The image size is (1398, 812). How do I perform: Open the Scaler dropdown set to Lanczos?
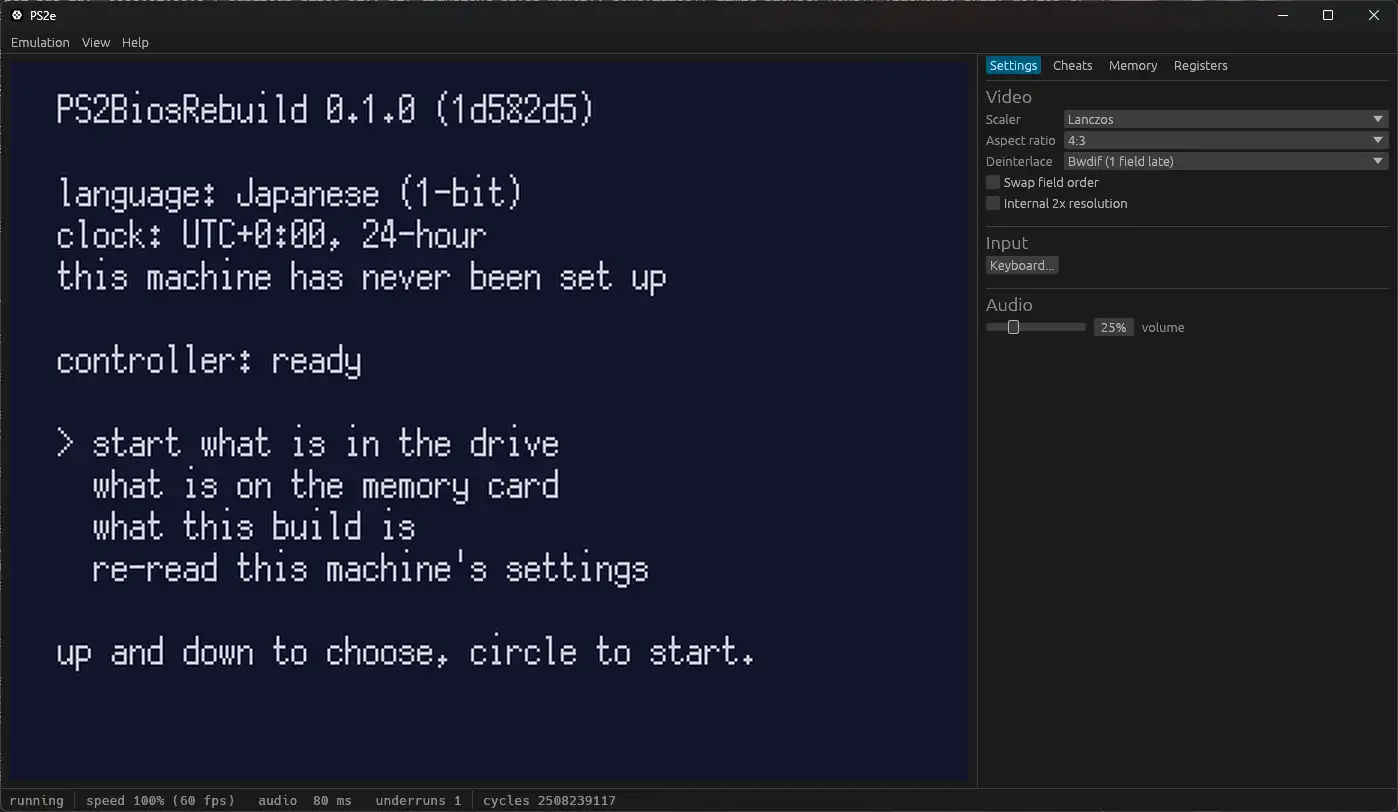click(1226, 119)
